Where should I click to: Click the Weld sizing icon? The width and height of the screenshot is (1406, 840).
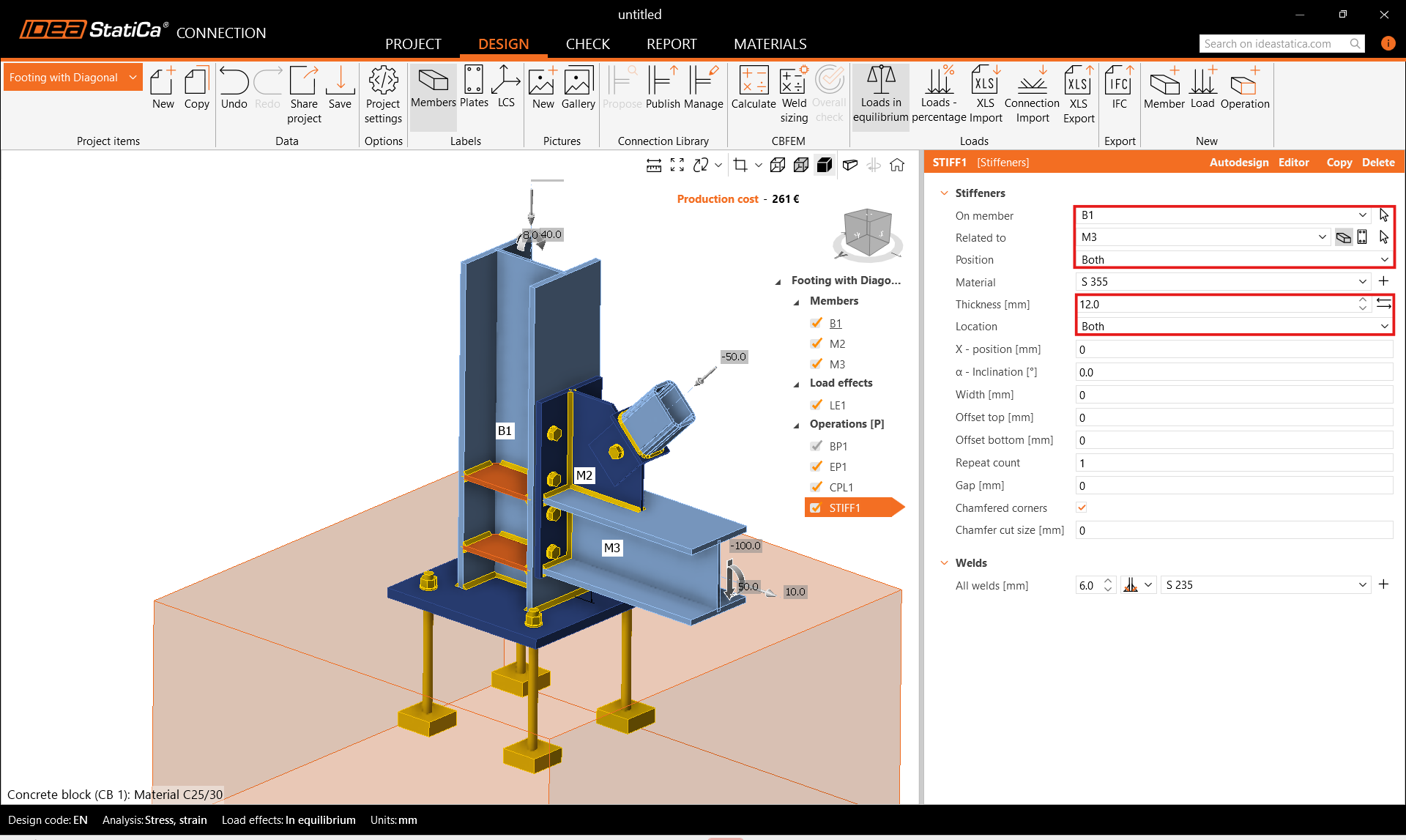[794, 95]
